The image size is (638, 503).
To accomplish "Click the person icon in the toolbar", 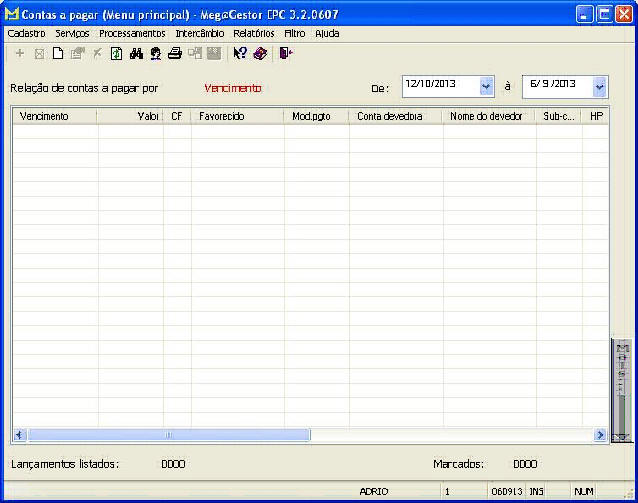I will 155,54.
